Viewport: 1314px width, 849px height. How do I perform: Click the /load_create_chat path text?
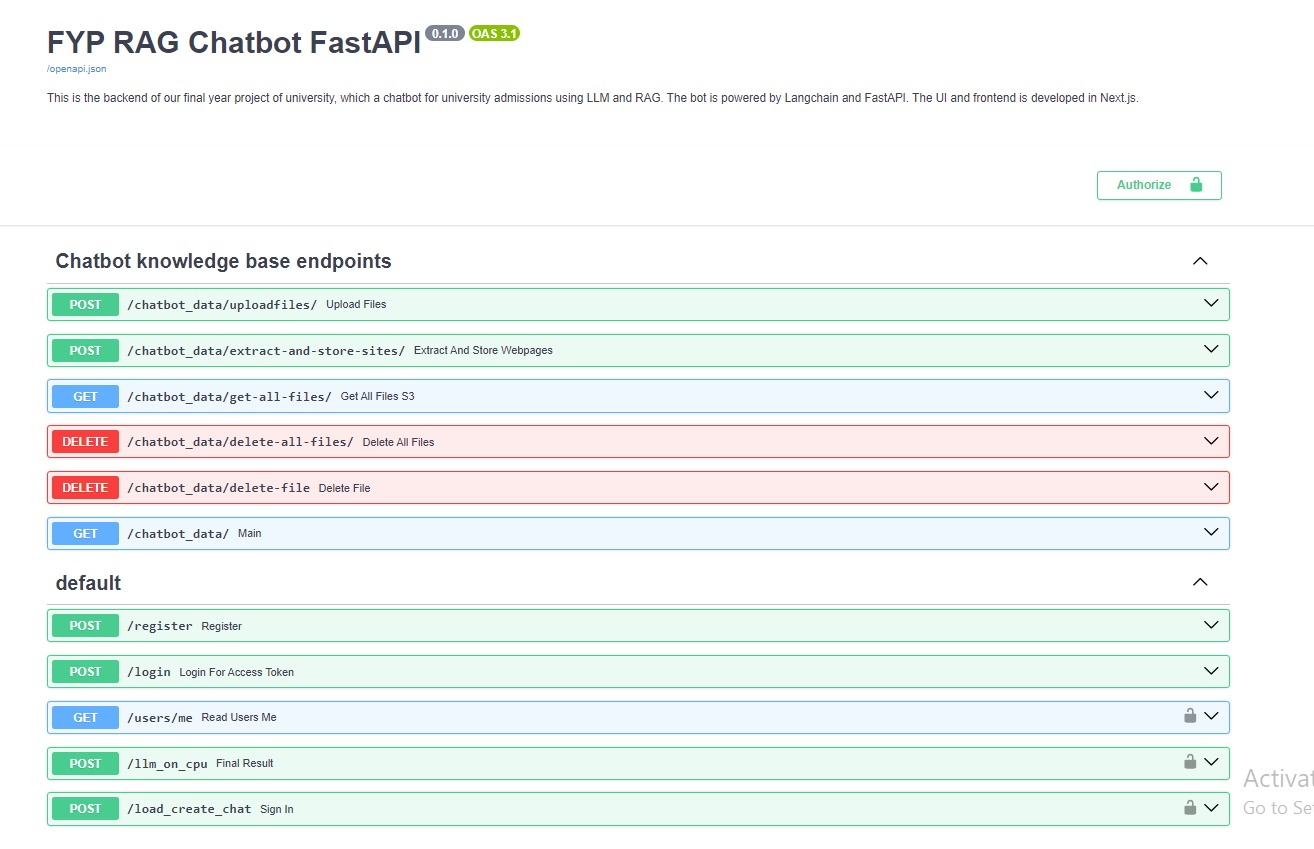(x=189, y=809)
